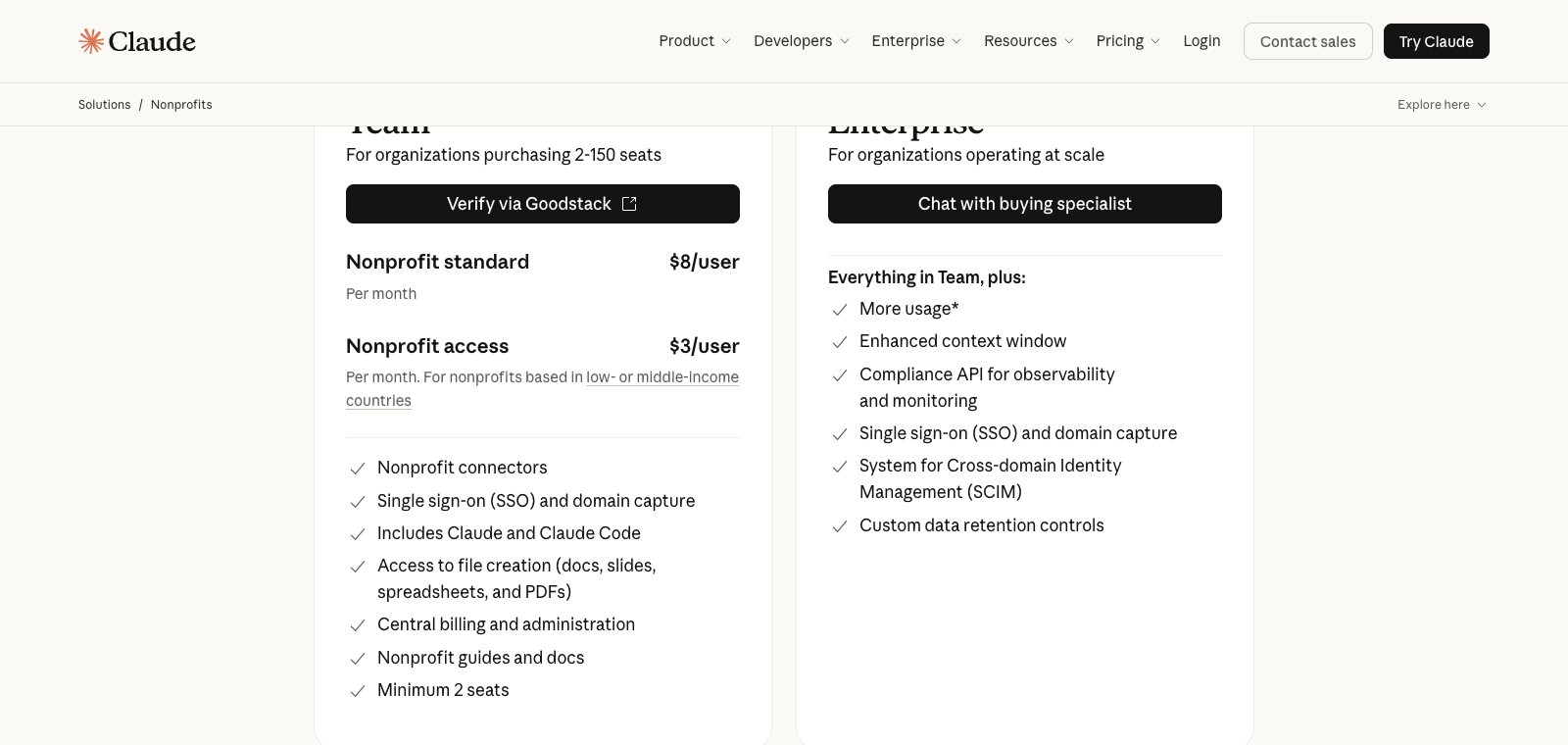Expand the Developers dropdown menu
The height and width of the screenshot is (745, 1568).
802,41
